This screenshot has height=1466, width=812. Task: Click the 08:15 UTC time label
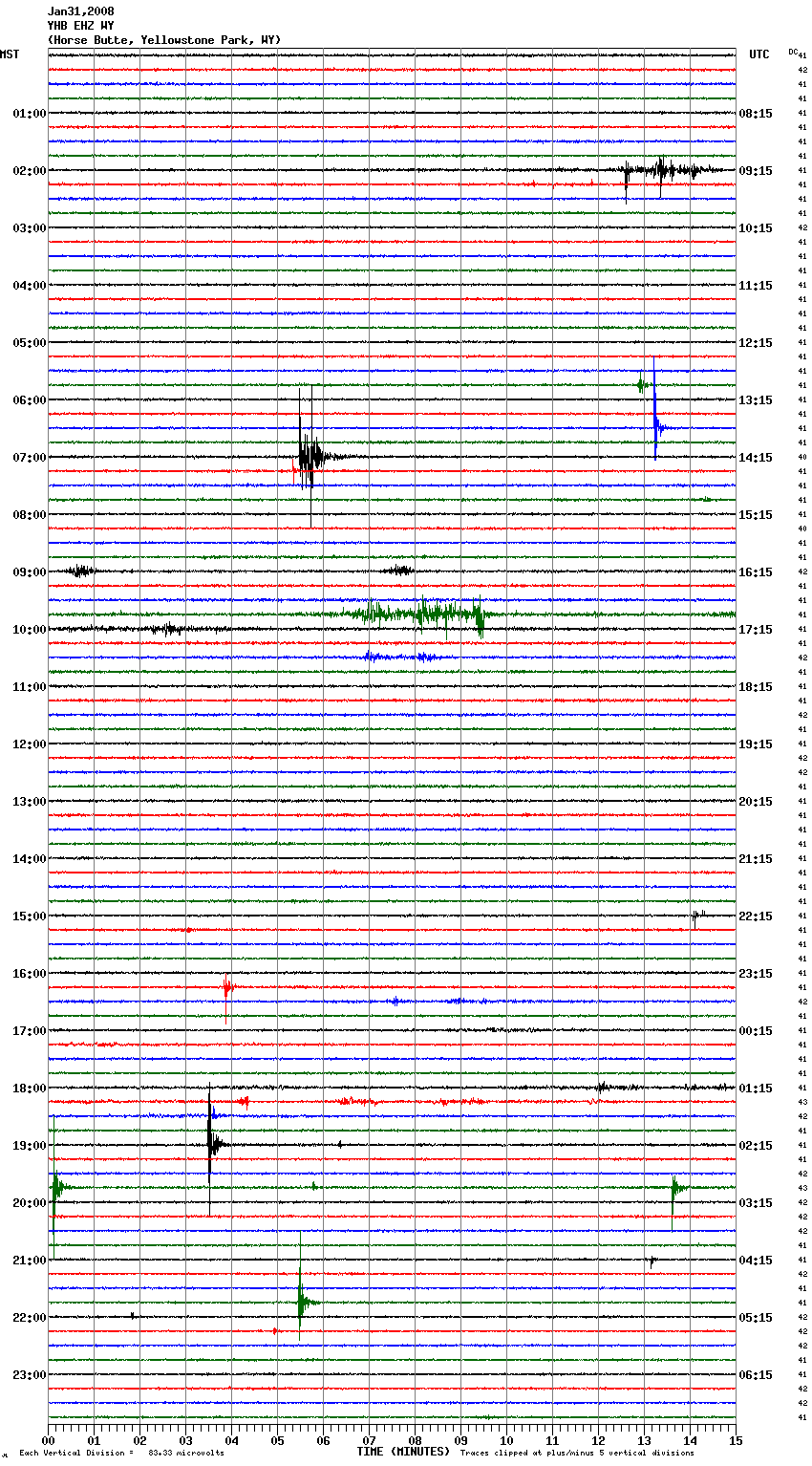(756, 114)
